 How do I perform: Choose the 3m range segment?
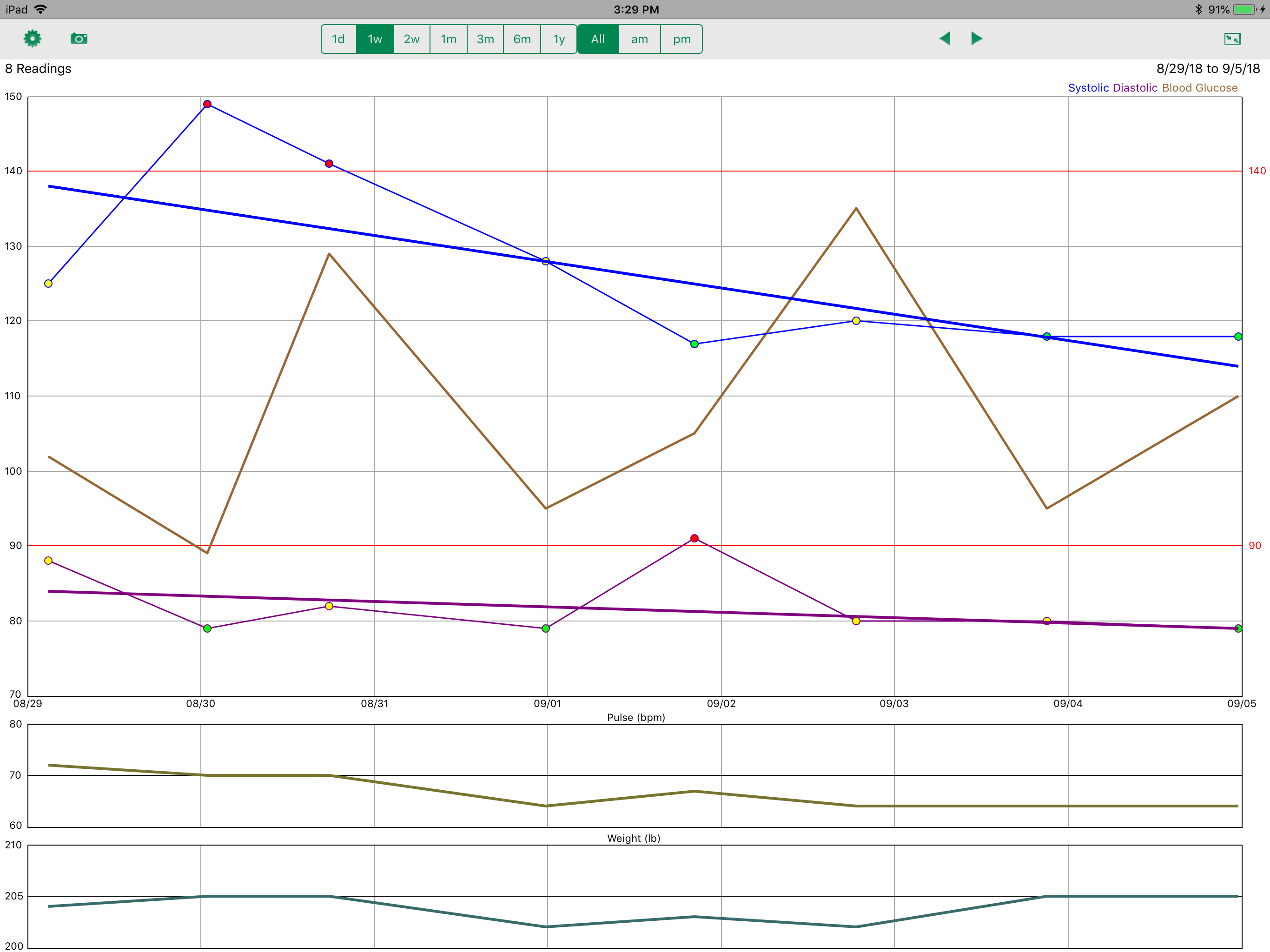485,39
